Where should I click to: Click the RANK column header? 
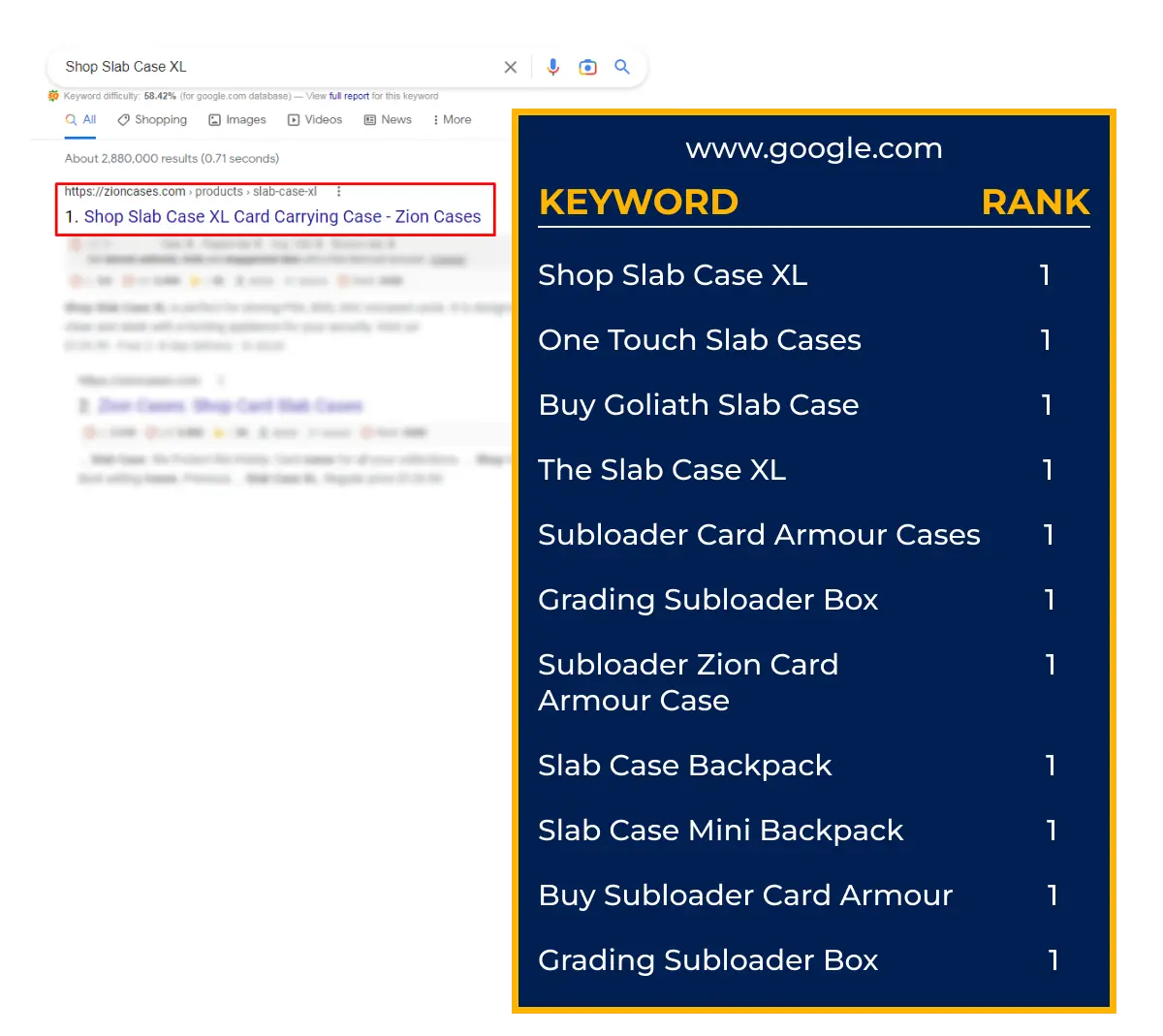tap(1036, 202)
